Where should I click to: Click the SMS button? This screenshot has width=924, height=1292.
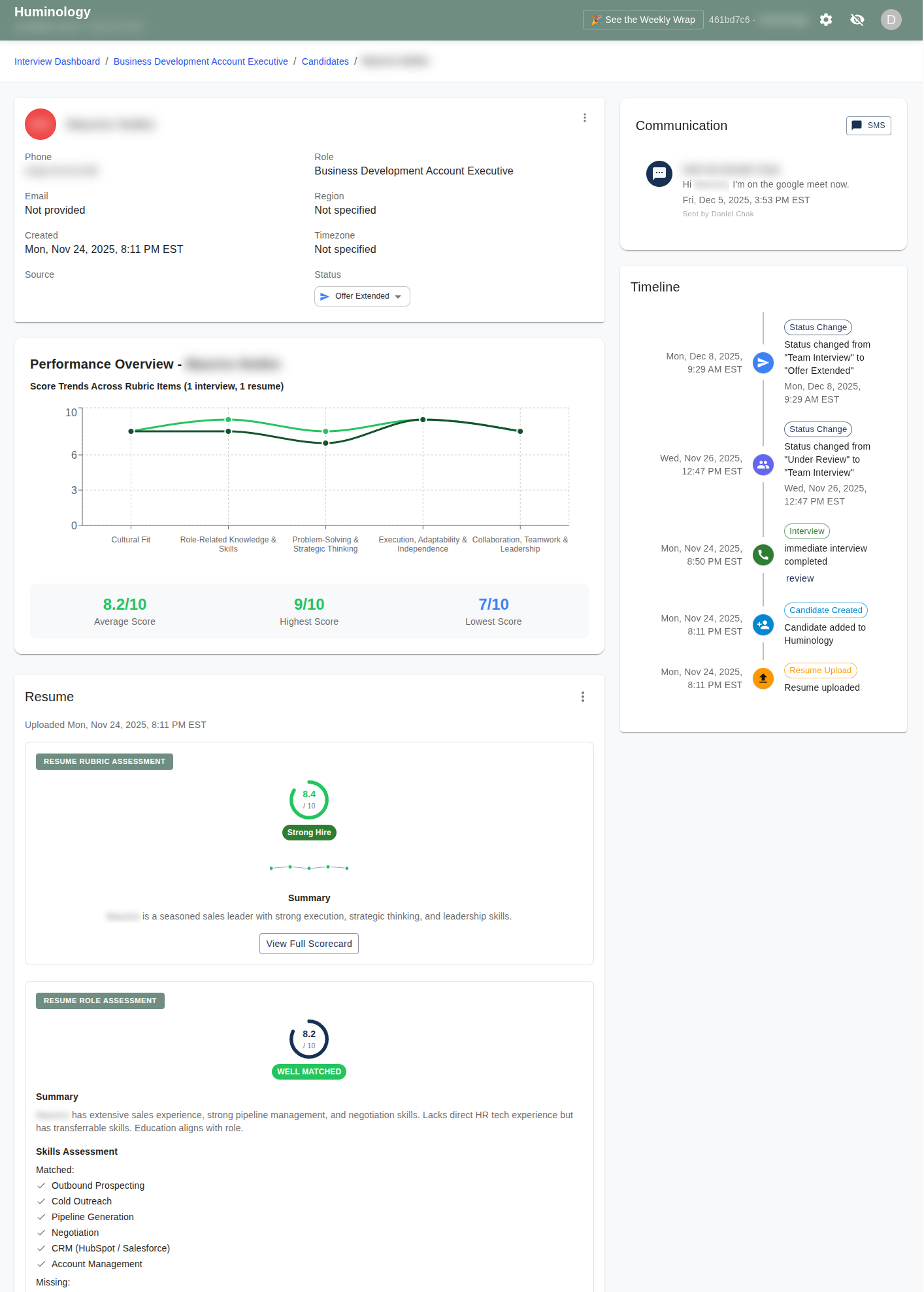pyautogui.click(x=868, y=125)
